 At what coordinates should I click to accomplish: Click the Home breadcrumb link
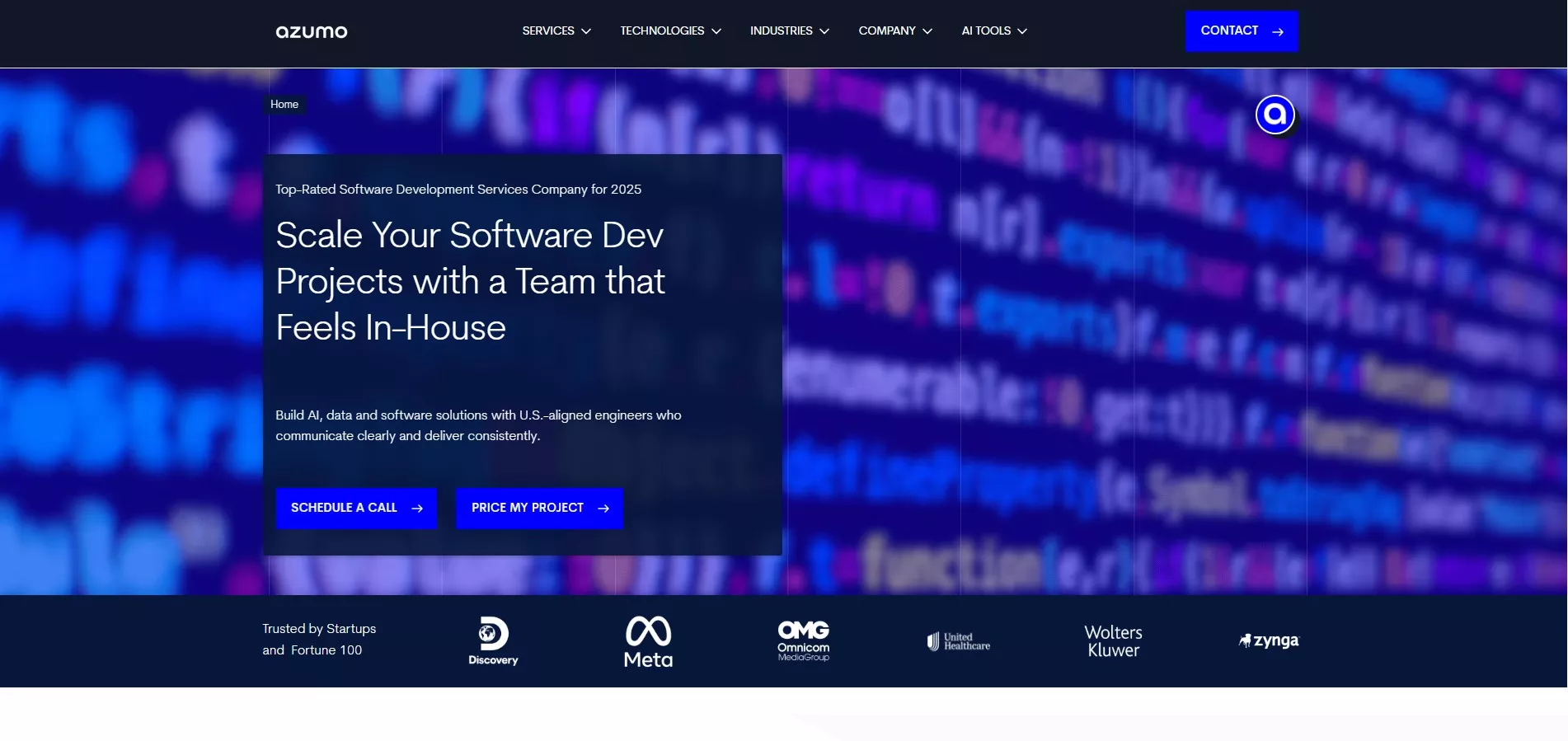(284, 105)
